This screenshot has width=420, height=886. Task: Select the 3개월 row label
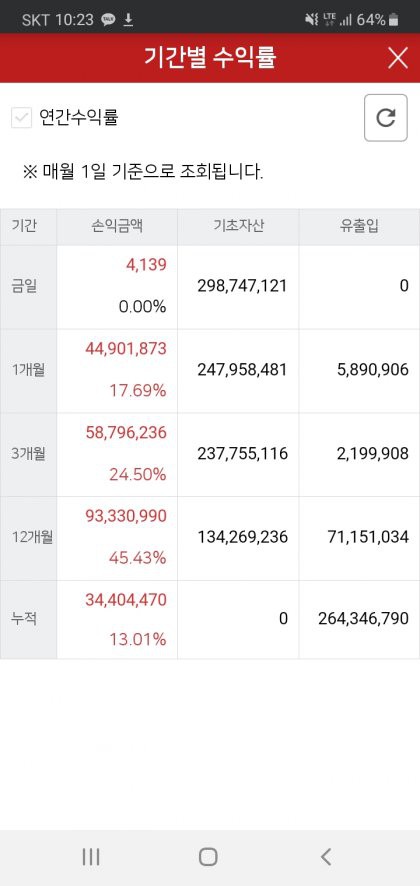28,454
